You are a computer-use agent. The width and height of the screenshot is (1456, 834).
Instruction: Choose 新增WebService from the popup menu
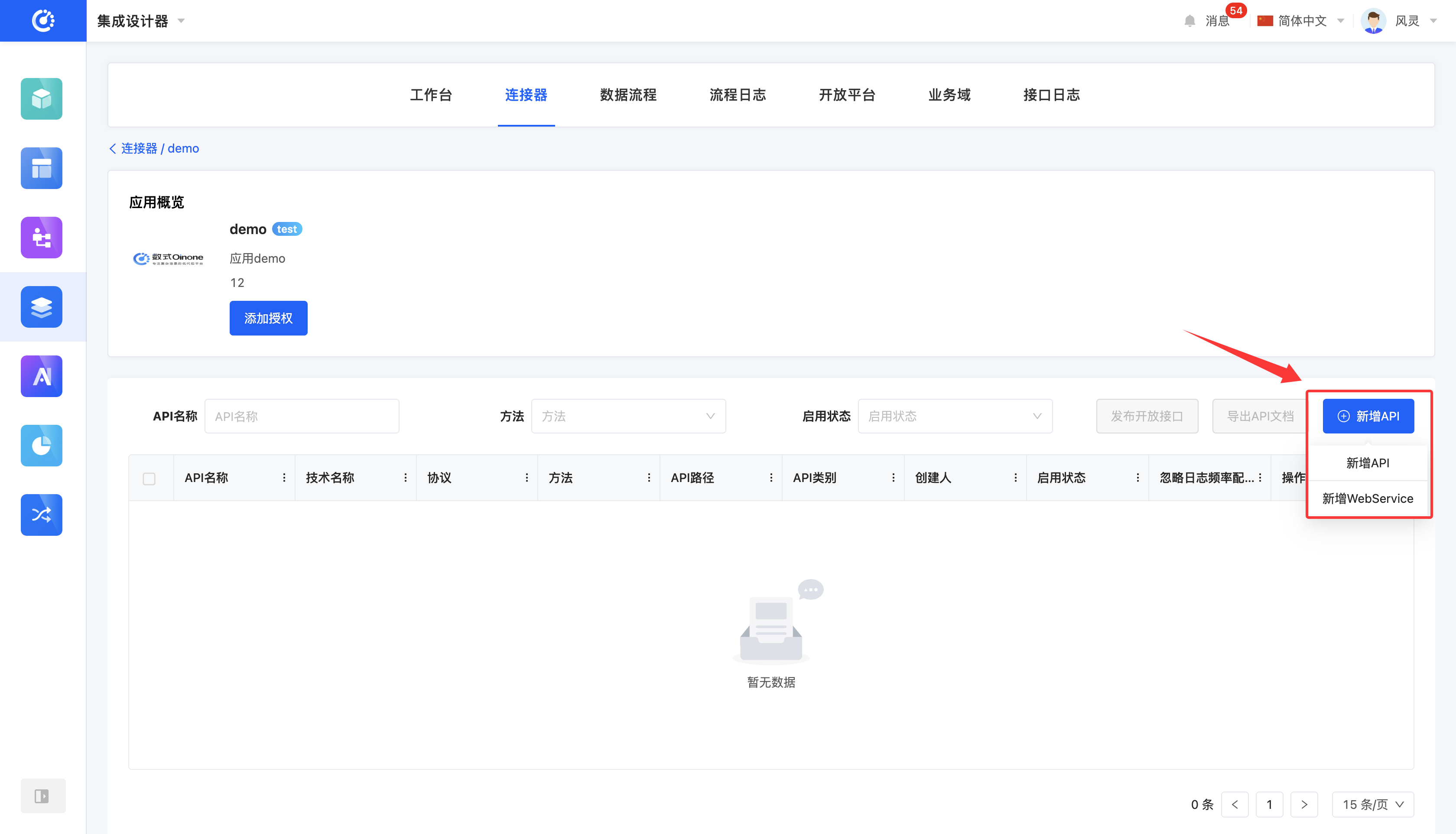1367,498
